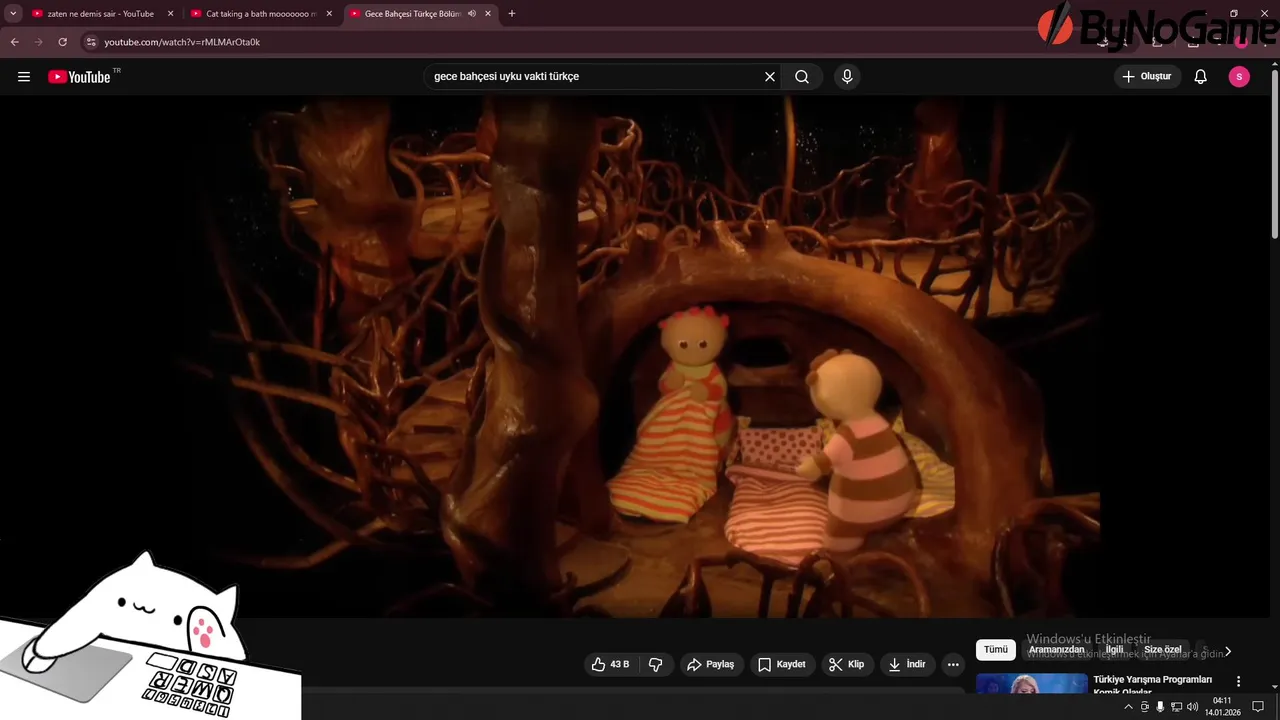
Task: Open taskbar microphone tray icon
Action: 1160,707
